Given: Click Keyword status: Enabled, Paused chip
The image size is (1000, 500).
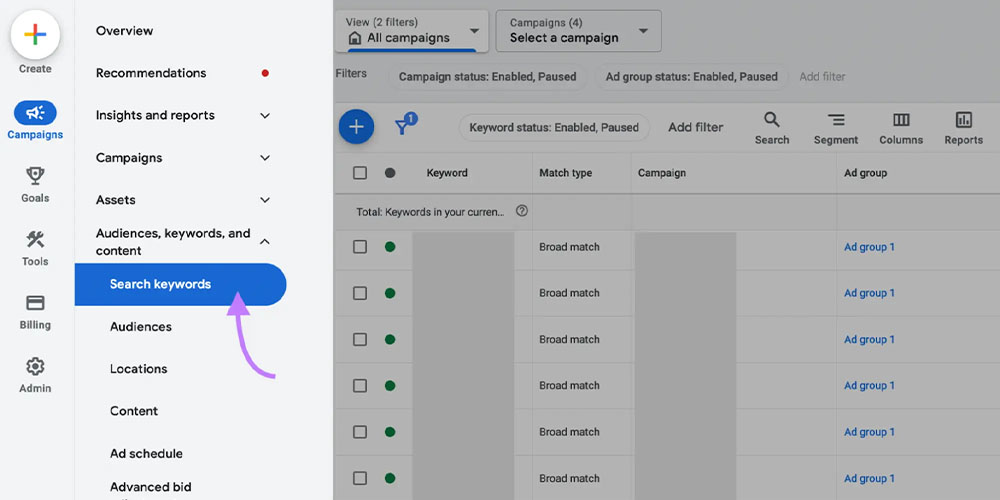Looking at the screenshot, I should pyautogui.click(x=554, y=128).
